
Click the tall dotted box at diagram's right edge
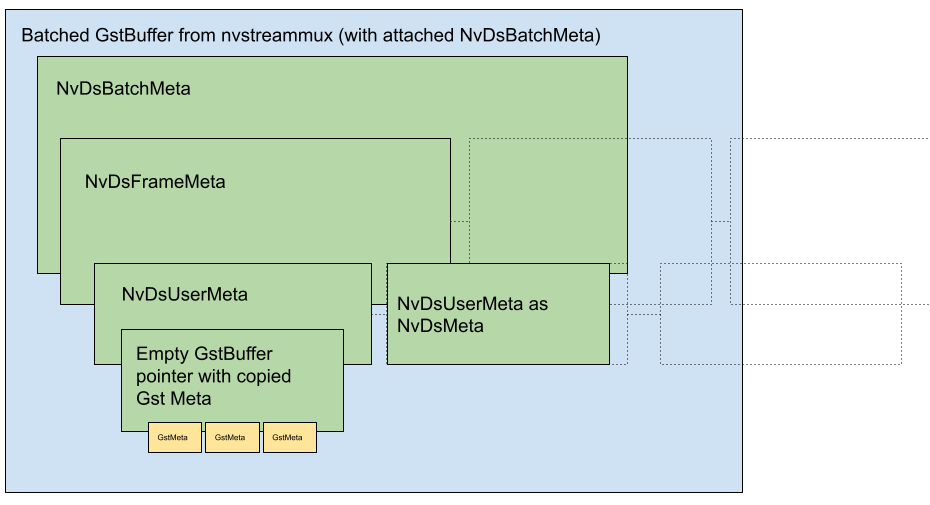pyautogui.click(x=736, y=220)
